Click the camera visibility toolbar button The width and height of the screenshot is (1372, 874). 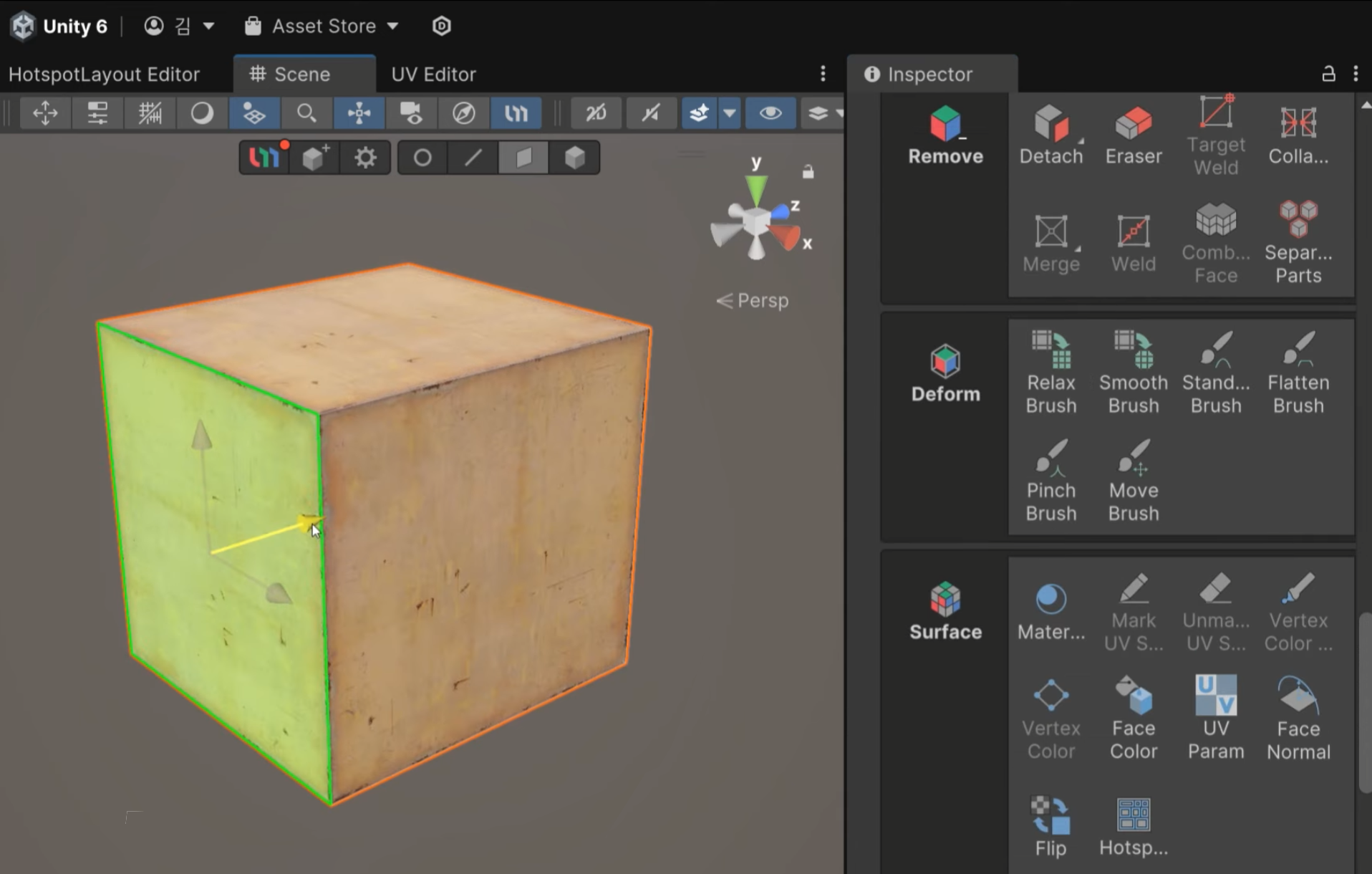click(411, 113)
